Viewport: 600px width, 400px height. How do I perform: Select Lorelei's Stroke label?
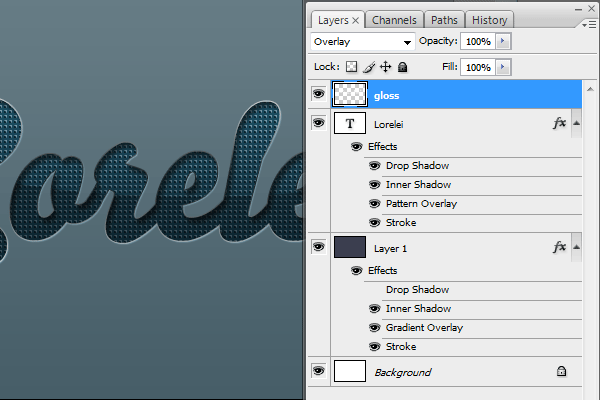401,222
